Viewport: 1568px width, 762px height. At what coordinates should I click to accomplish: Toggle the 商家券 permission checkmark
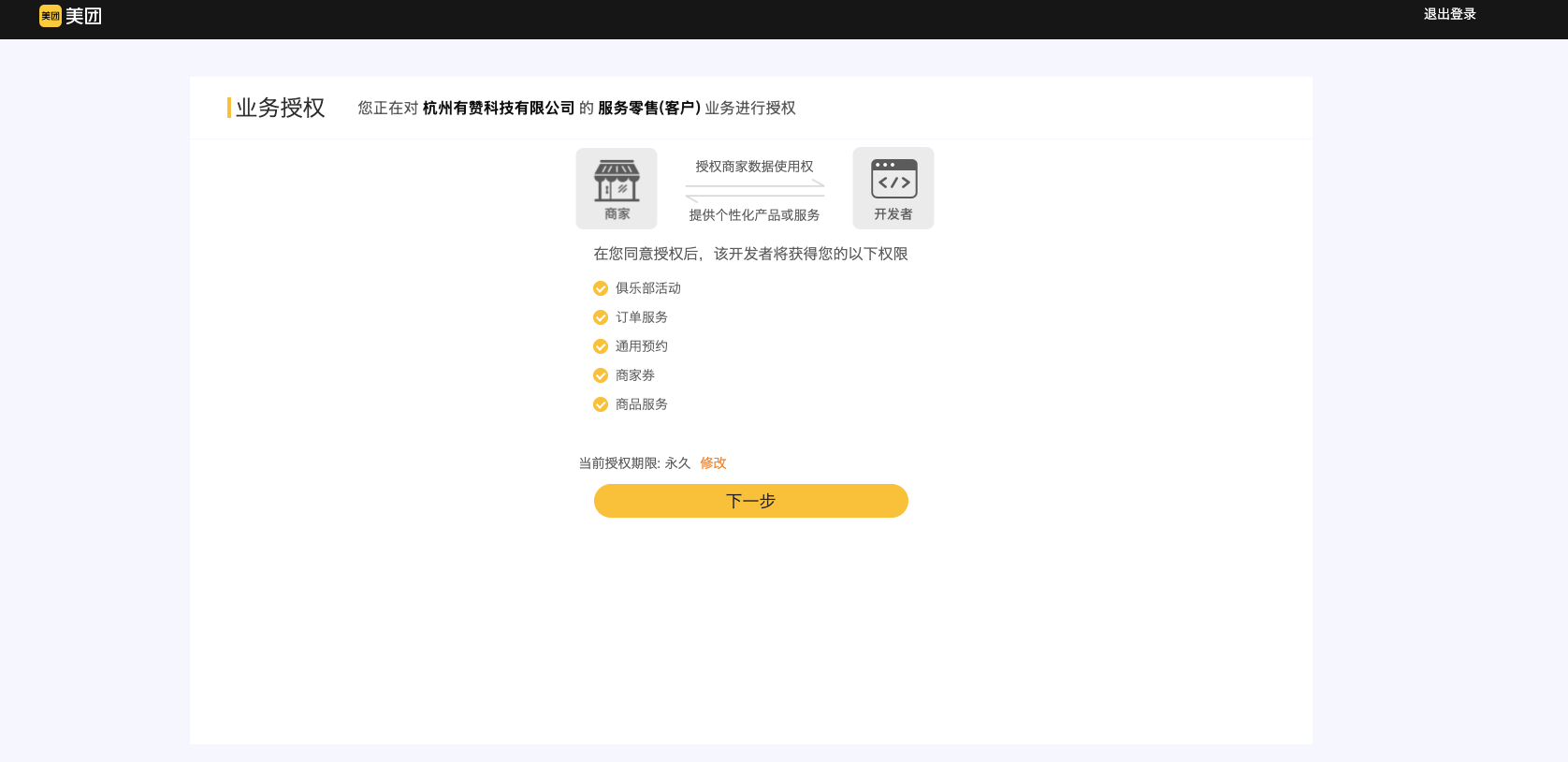[601, 375]
